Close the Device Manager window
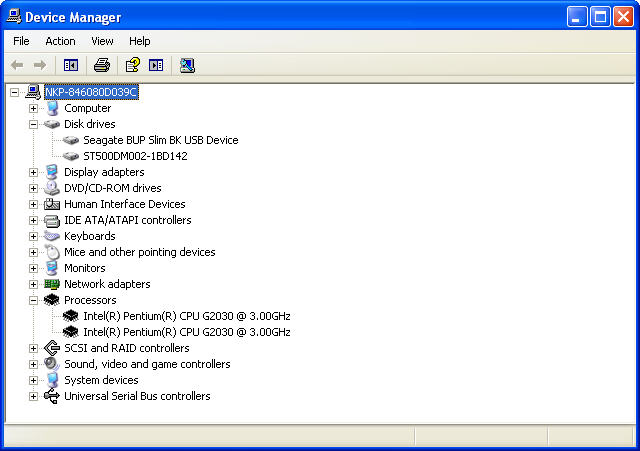 (623, 17)
